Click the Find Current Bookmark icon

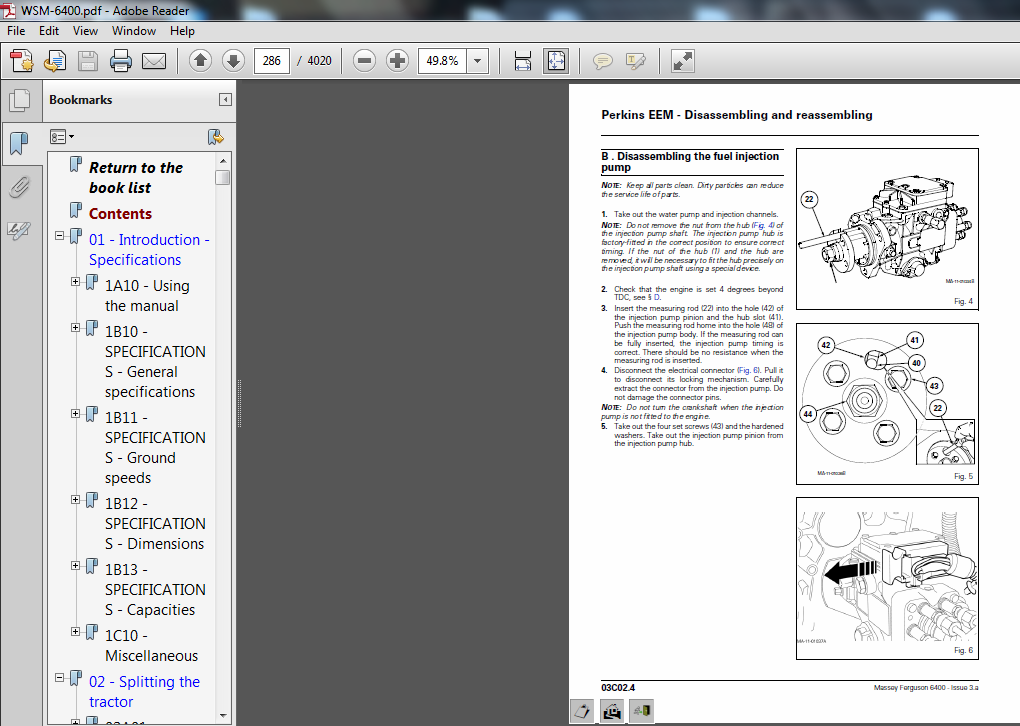point(215,137)
